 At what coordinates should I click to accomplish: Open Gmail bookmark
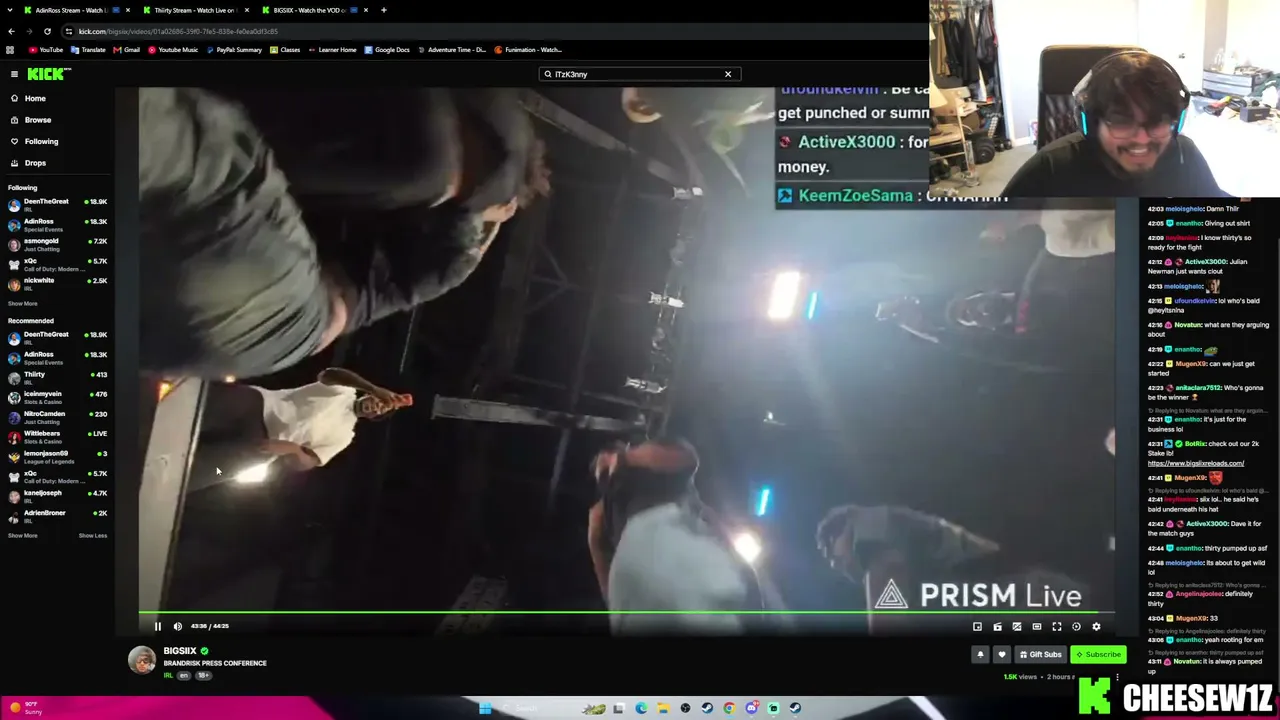(x=126, y=50)
